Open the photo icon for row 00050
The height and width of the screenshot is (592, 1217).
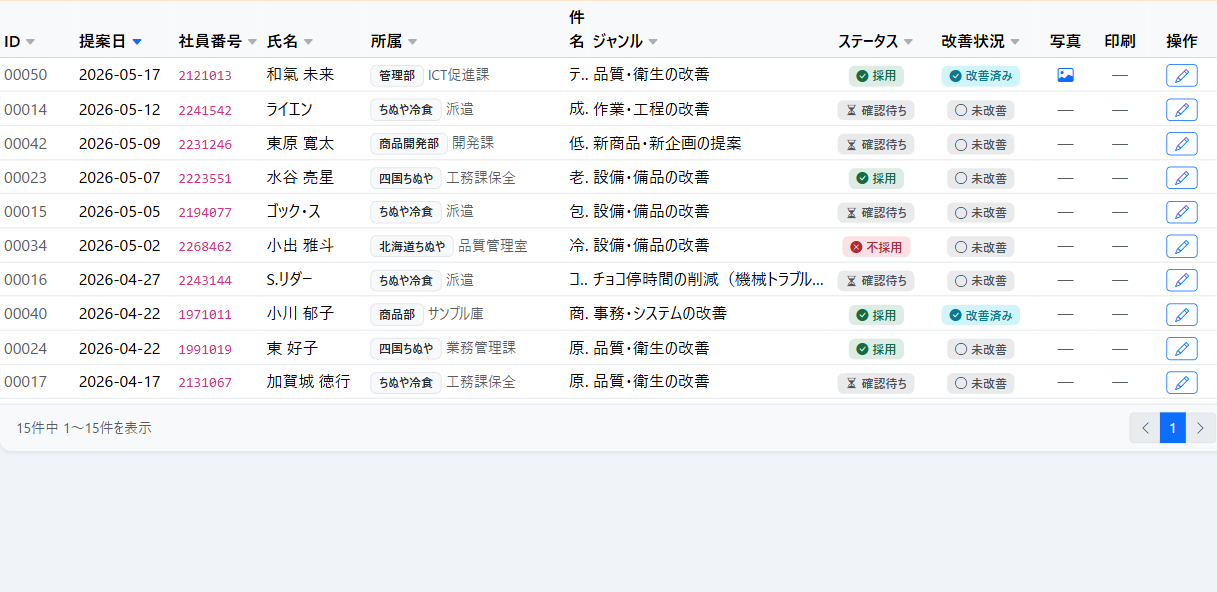(x=1065, y=75)
